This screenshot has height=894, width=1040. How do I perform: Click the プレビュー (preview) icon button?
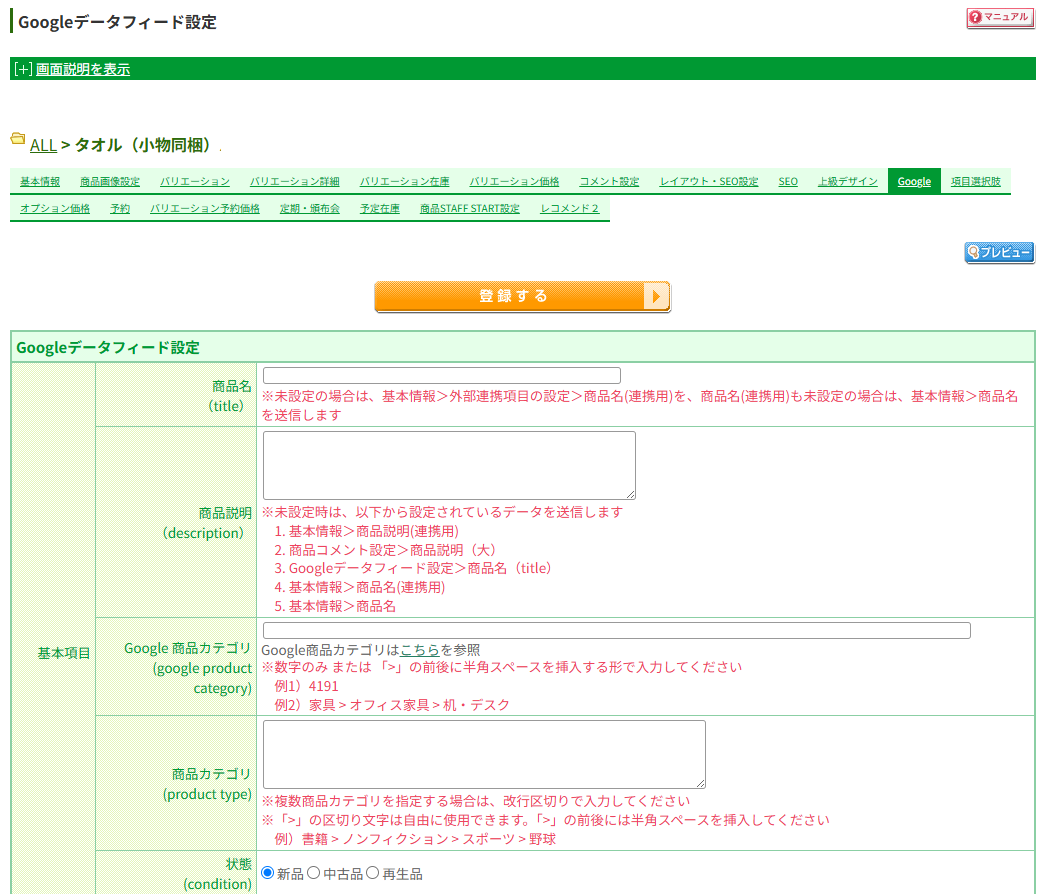(x=999, y=253)
